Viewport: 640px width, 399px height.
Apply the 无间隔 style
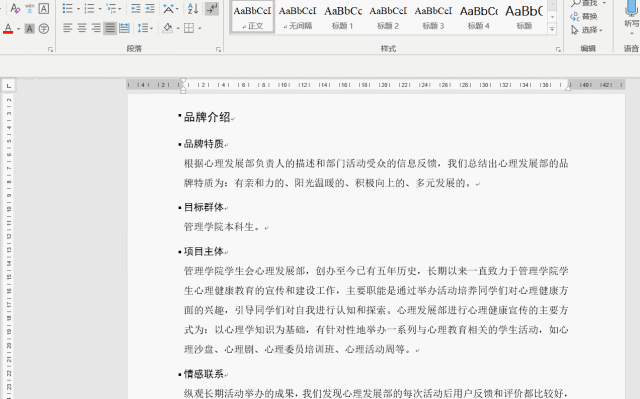point(298,17)
